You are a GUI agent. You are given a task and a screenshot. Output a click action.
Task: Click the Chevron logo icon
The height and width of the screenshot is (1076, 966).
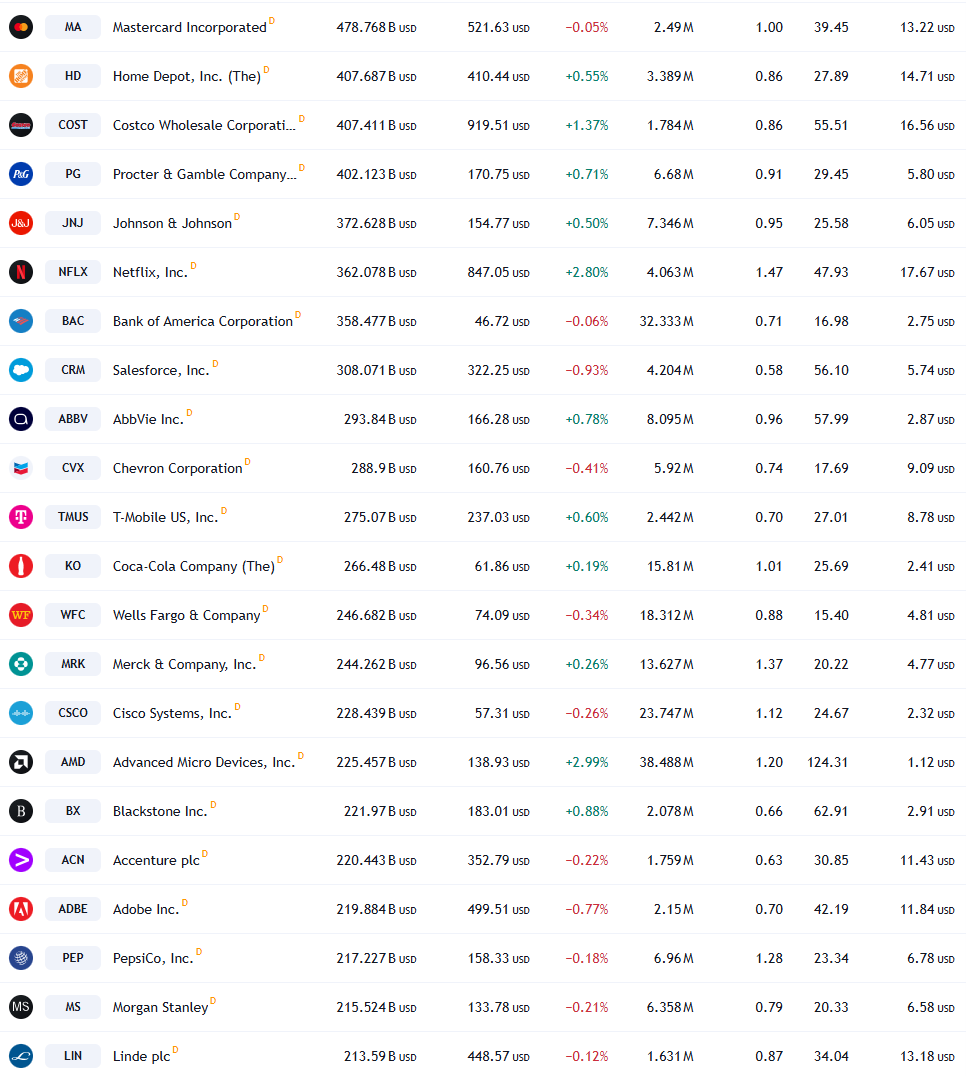click(21, 468)
